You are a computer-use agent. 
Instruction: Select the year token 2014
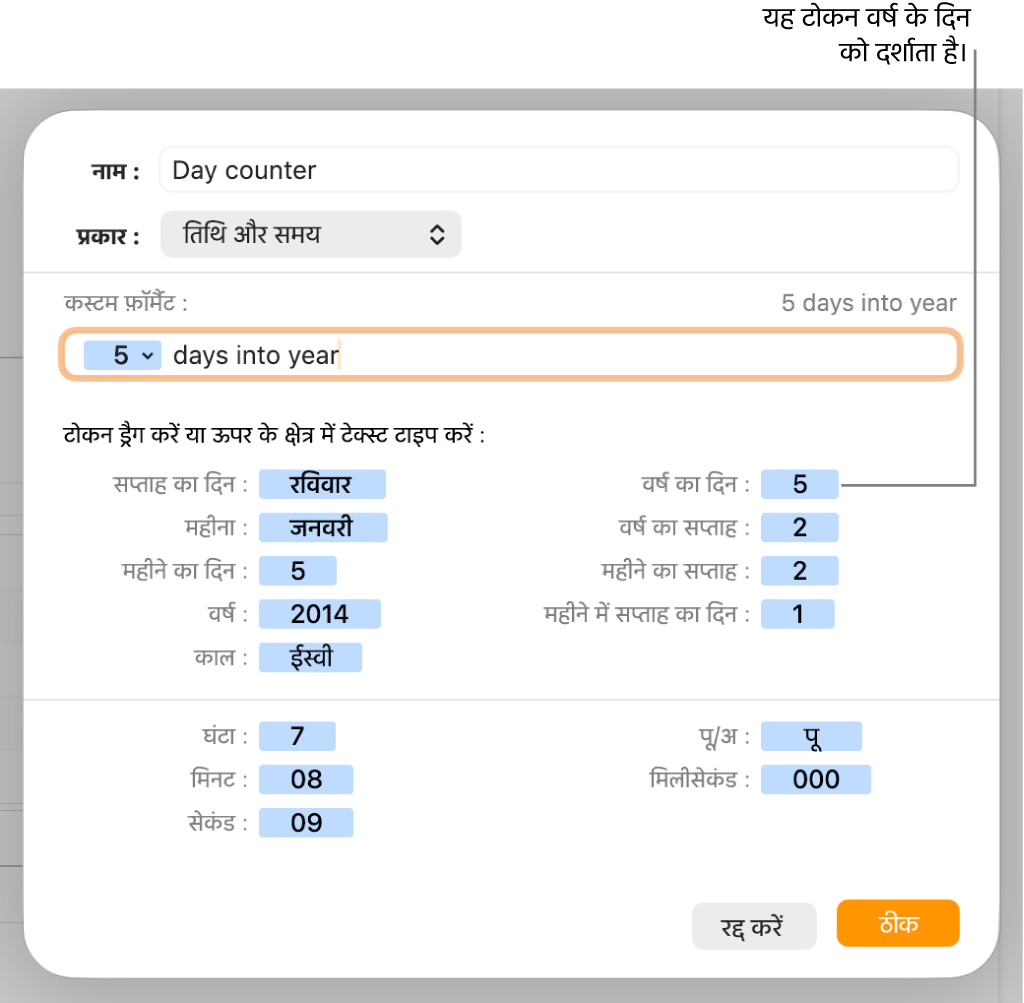(x=320, y=614)
